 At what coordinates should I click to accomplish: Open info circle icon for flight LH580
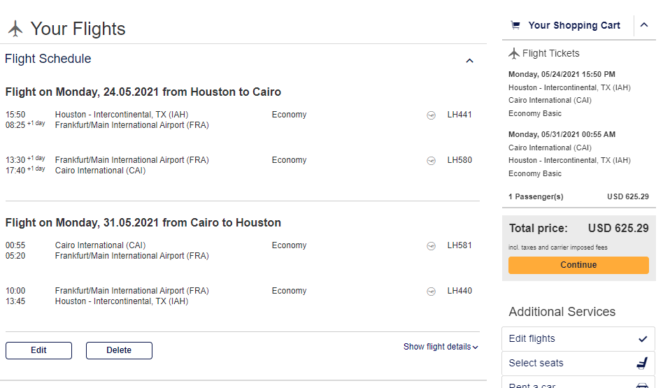[431, 161]
